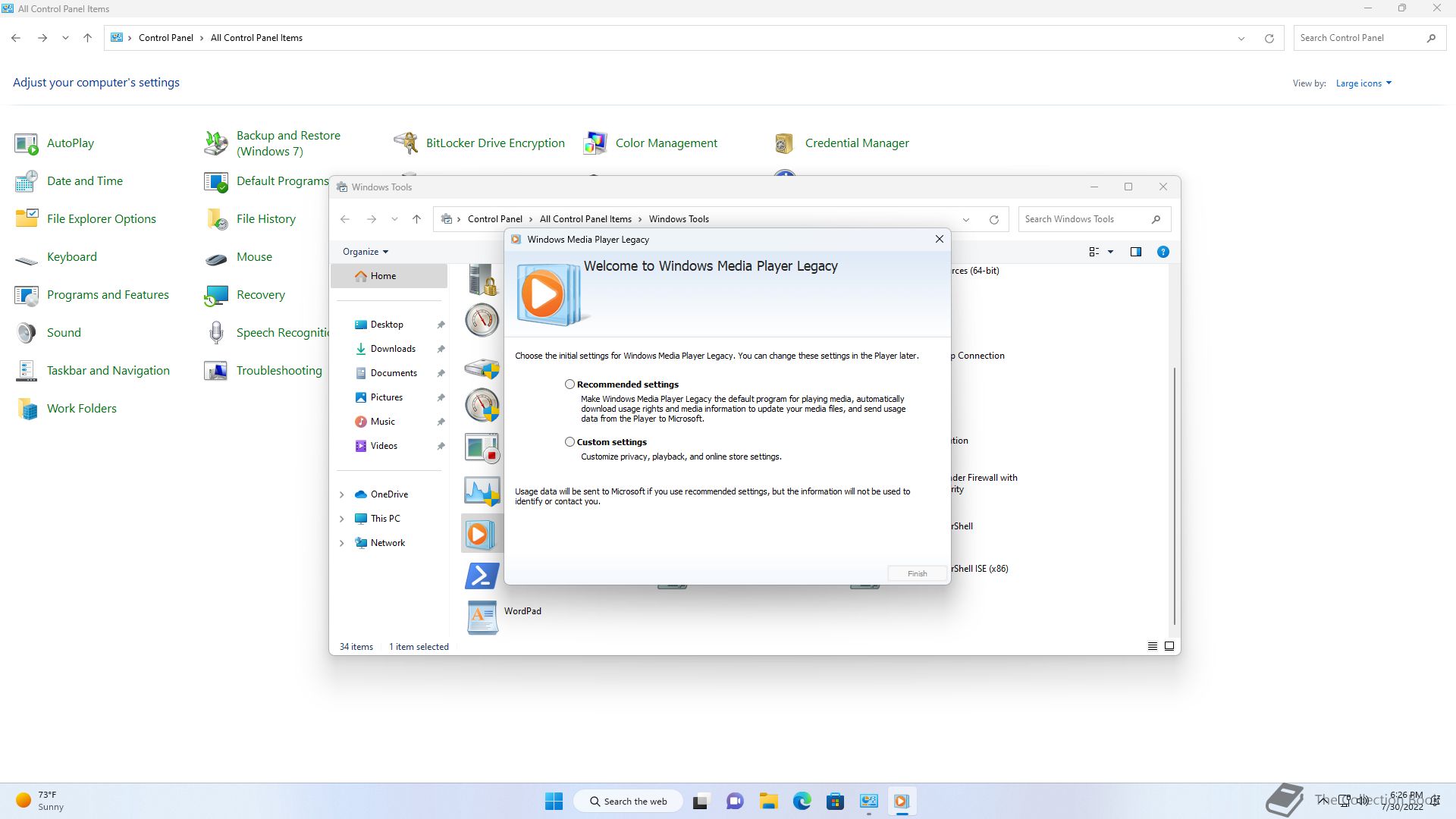Click All Control Panel Items breadcrumb in Windows Tools
1456x819 pixels.
pyautogui.click(x=585, y=219)
